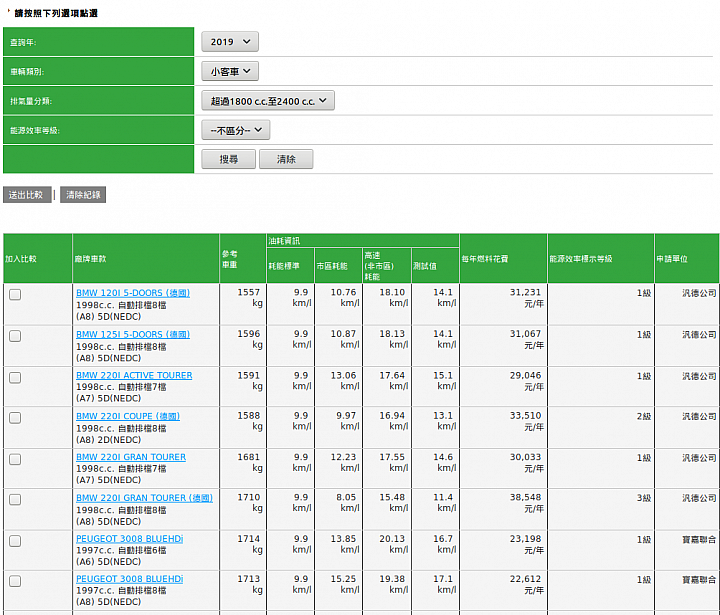Screen dimensions: 720x615
Task: Click the 每年燃料花費 column header
Action: pos(503,259)
